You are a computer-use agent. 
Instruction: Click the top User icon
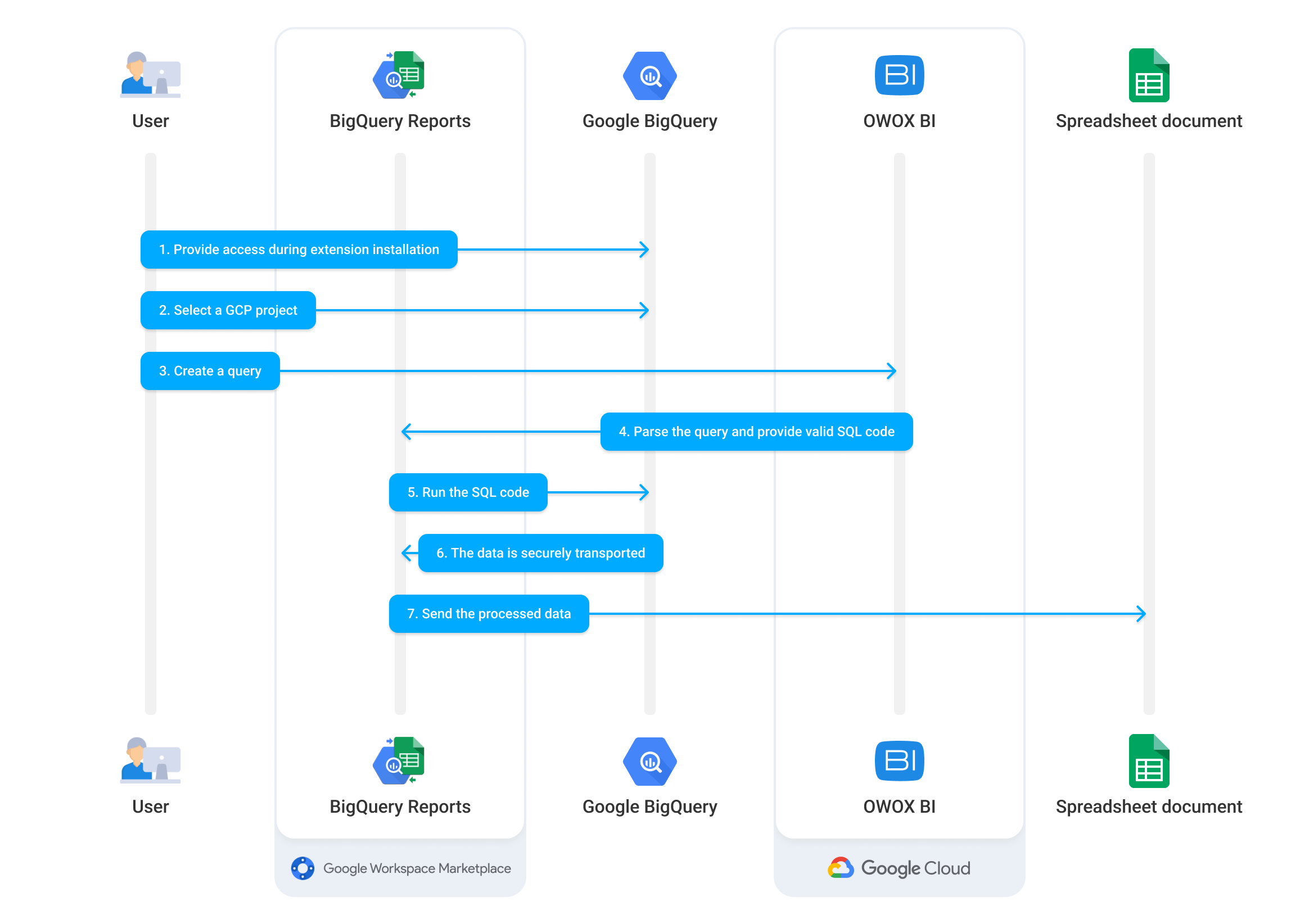150,75
